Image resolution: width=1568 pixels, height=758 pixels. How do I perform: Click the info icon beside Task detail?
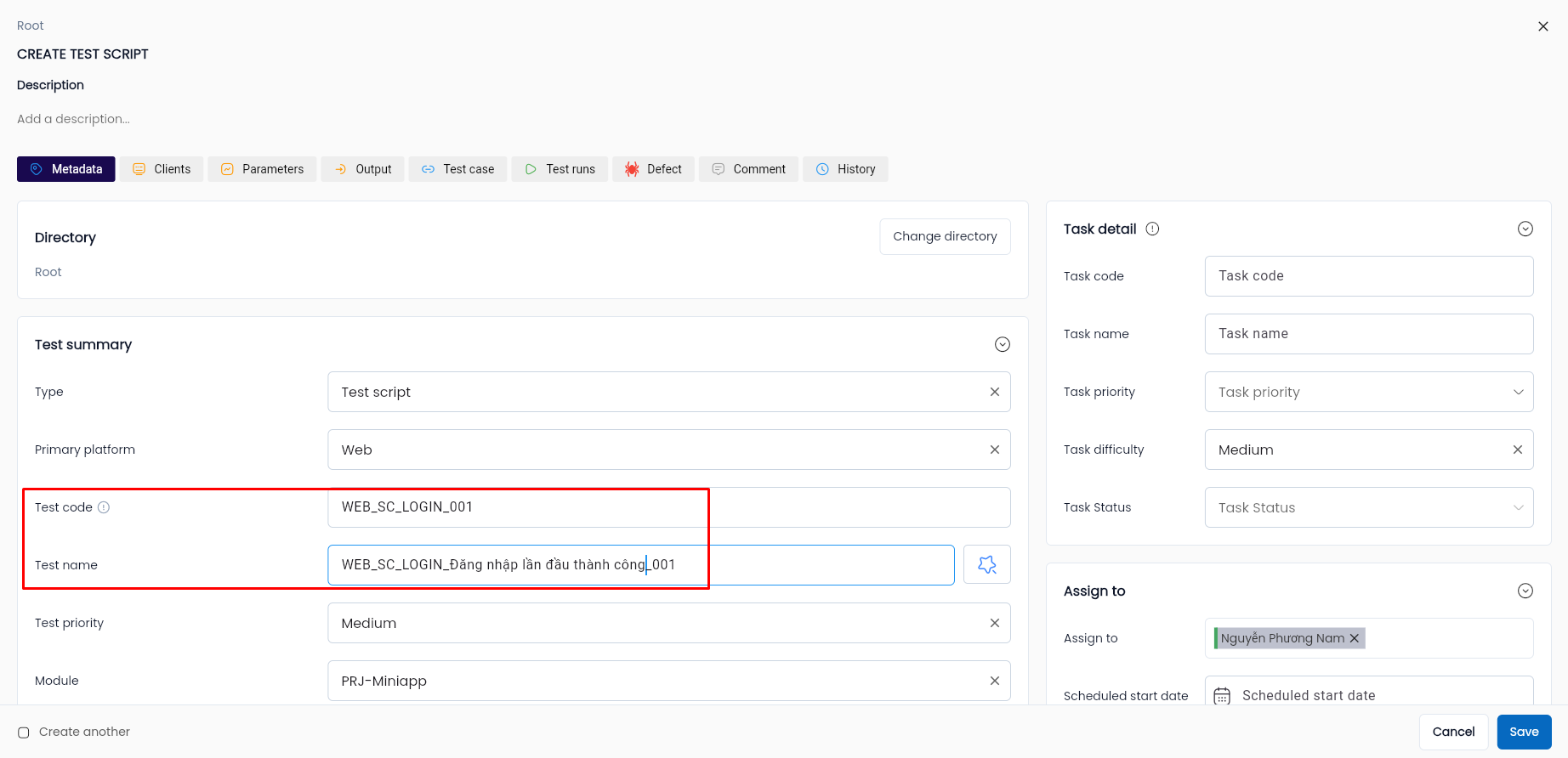click(x=1152, y=229)
